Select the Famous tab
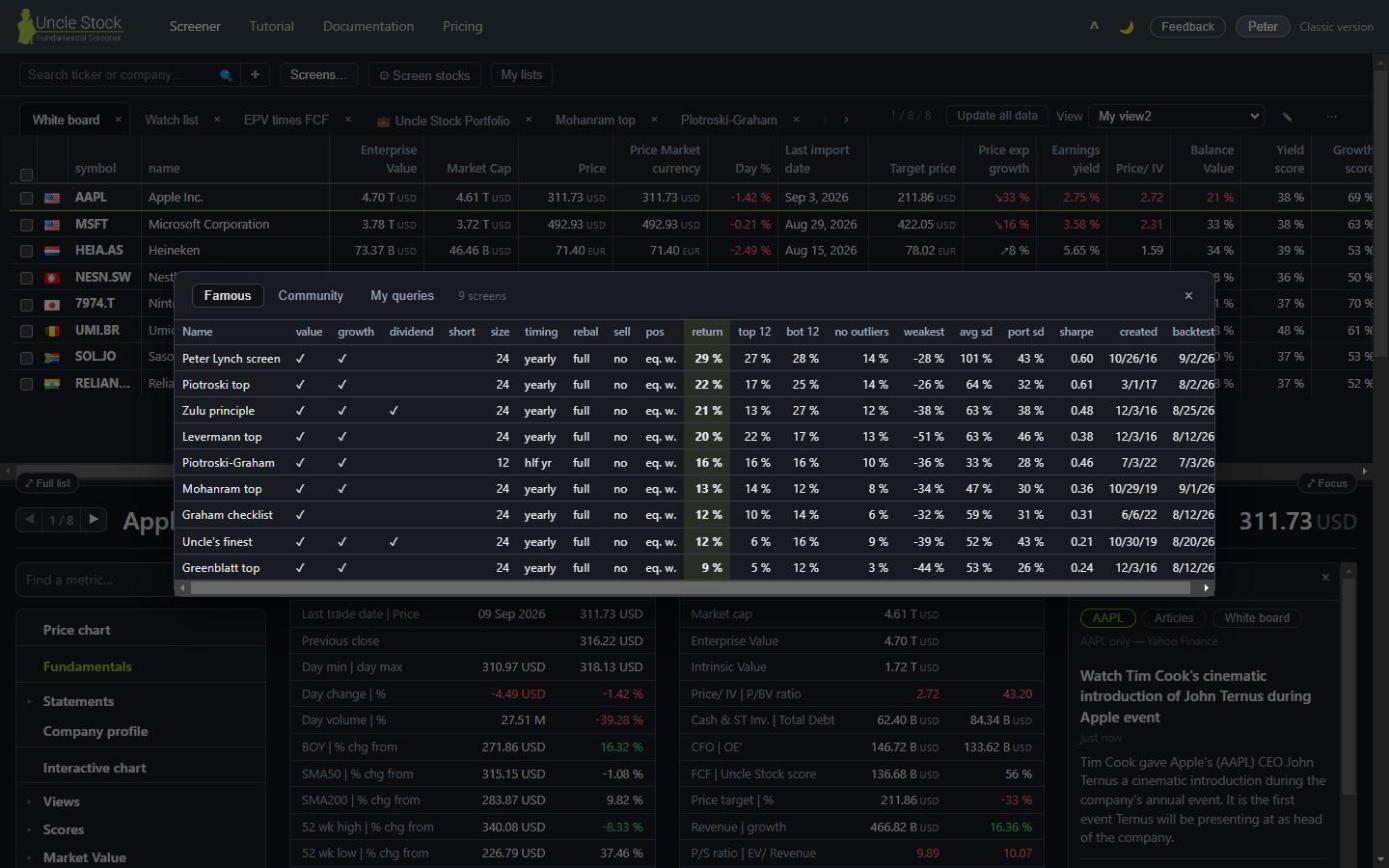Screen dimensions: 1389x868 (228, 295)
